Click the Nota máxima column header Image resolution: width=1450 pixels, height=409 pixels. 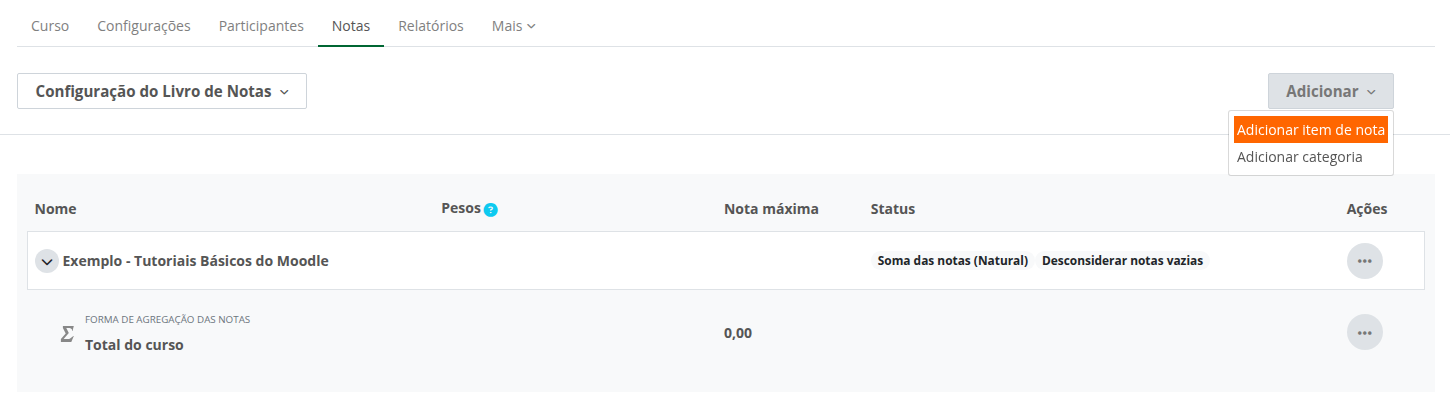(771, 209)
